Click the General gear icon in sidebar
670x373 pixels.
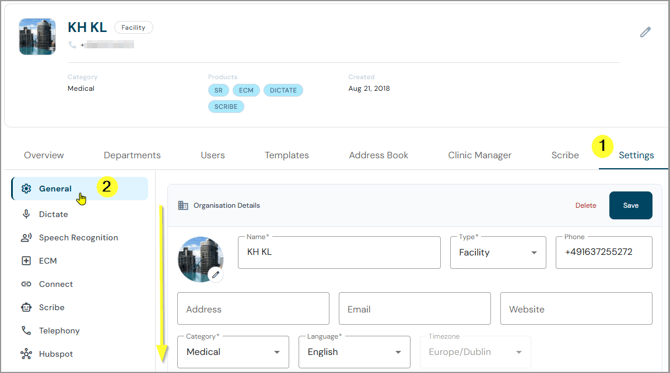(x=26, y=188)
